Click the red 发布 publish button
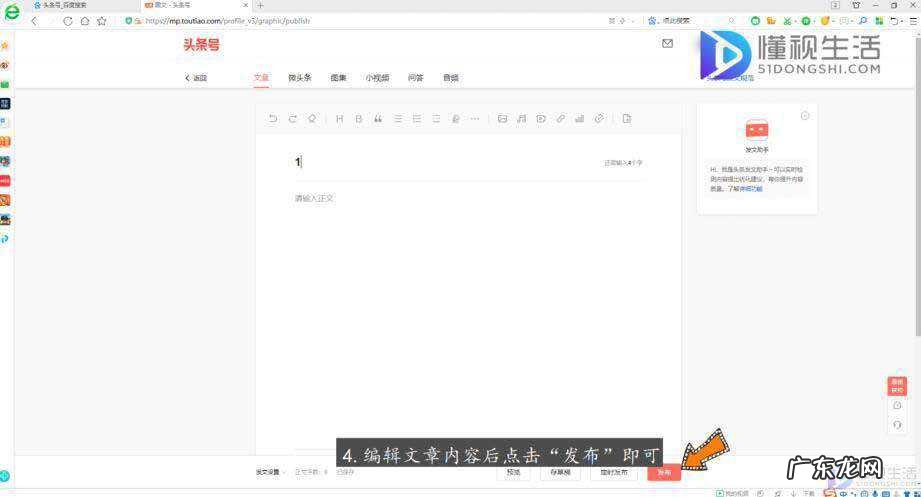This screenshot has width=921, height=497. click(x=664, y=472)
